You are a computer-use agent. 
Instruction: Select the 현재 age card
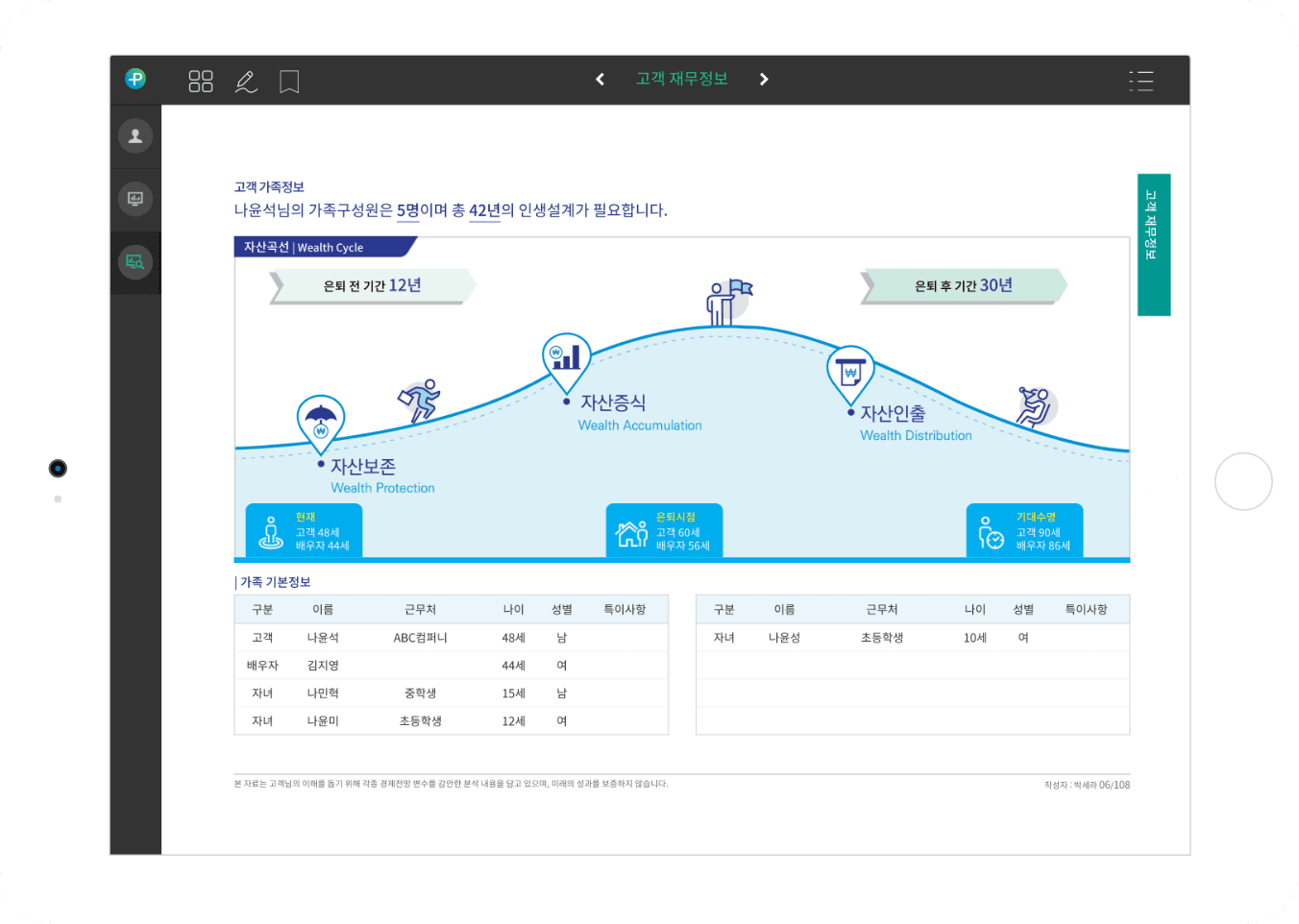coord(304,531)
